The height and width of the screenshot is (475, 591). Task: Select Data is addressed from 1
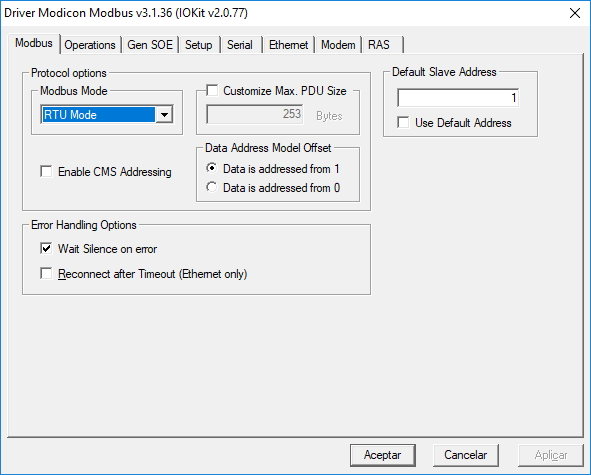tap(212, 168)
